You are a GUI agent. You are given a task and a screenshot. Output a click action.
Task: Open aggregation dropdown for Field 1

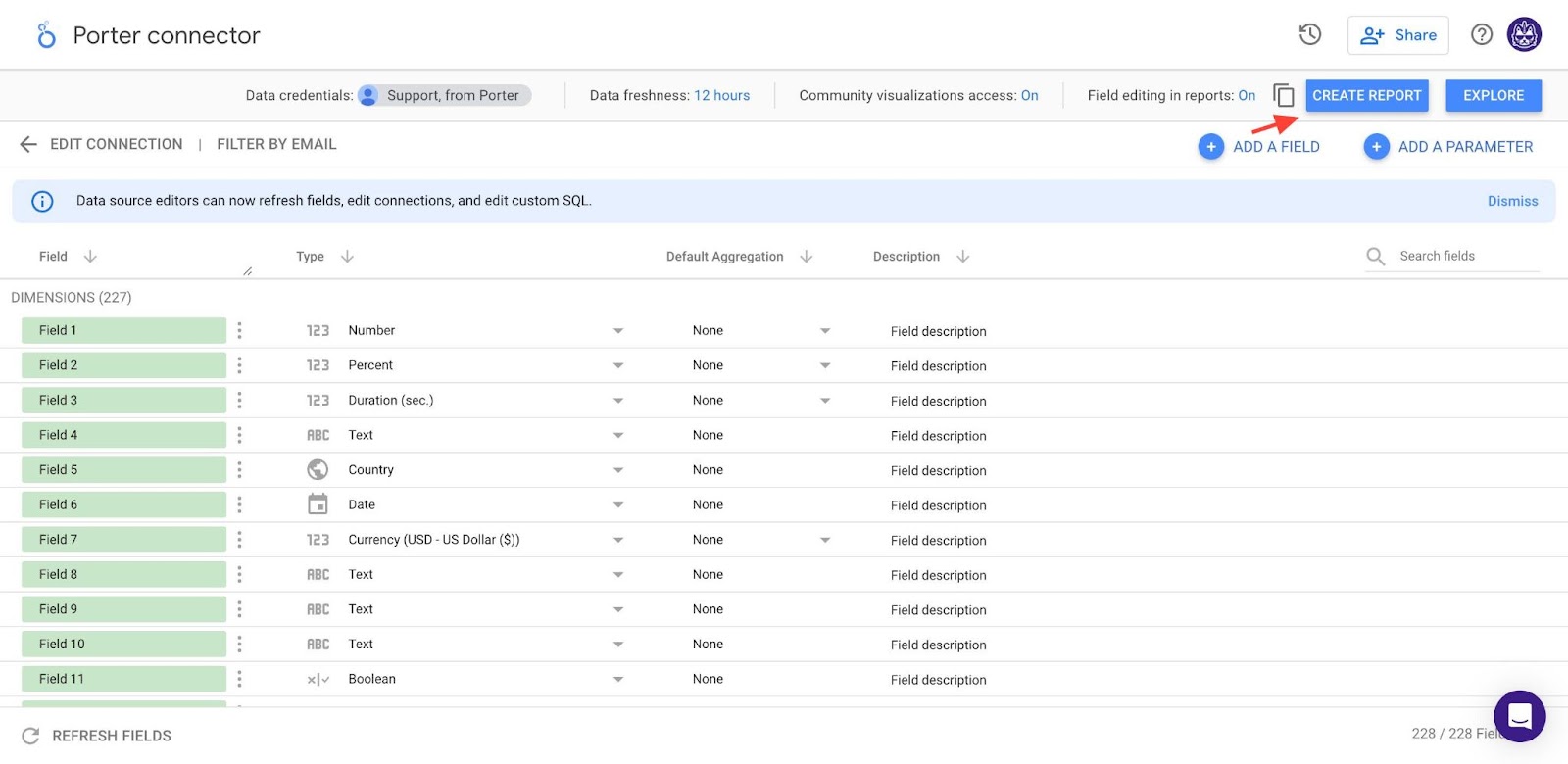[825, 331]
